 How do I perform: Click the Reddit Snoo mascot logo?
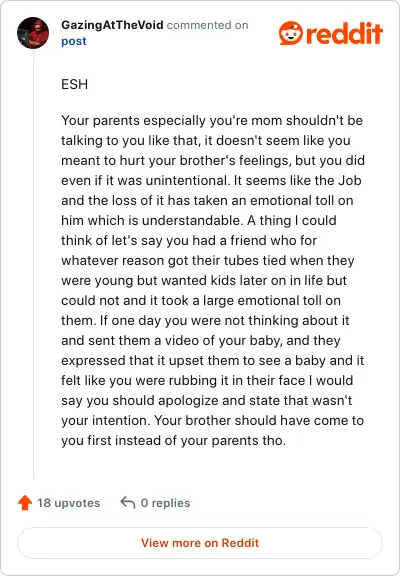pos(291,33)
